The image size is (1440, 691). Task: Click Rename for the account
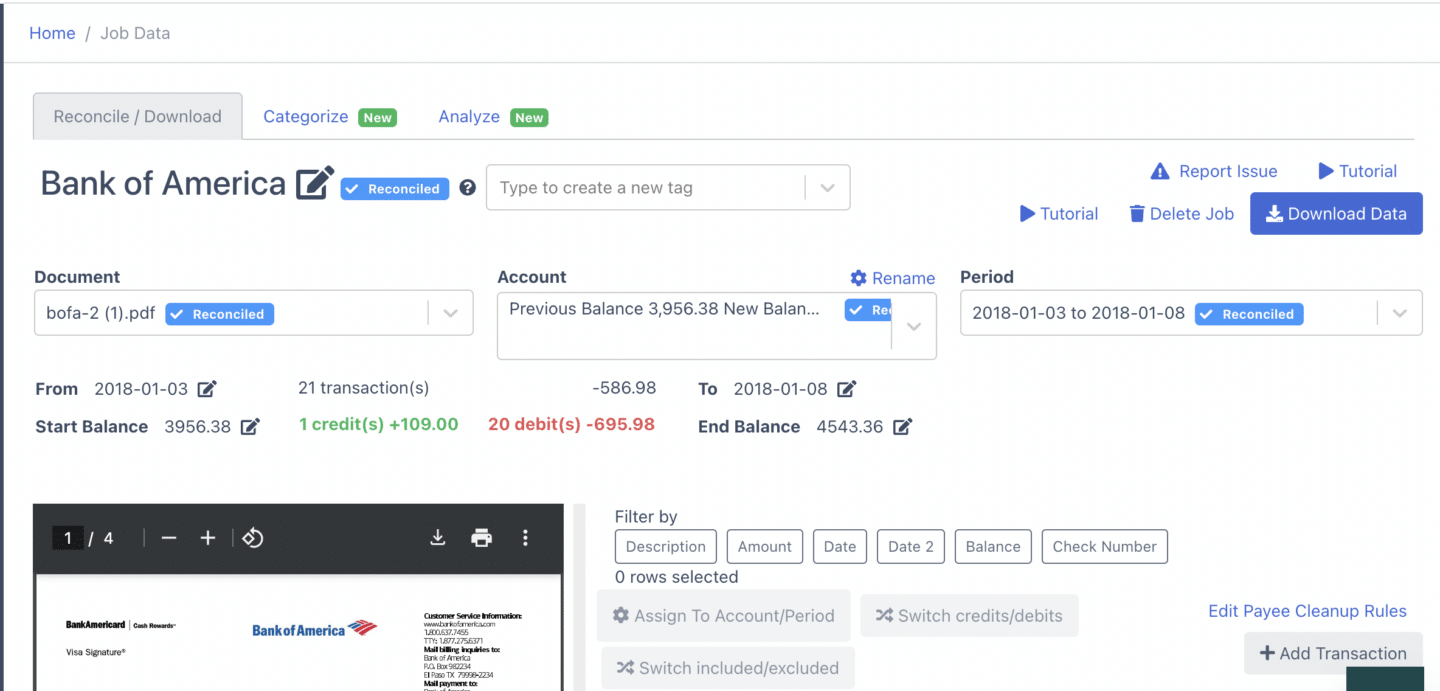click(893, 278)
